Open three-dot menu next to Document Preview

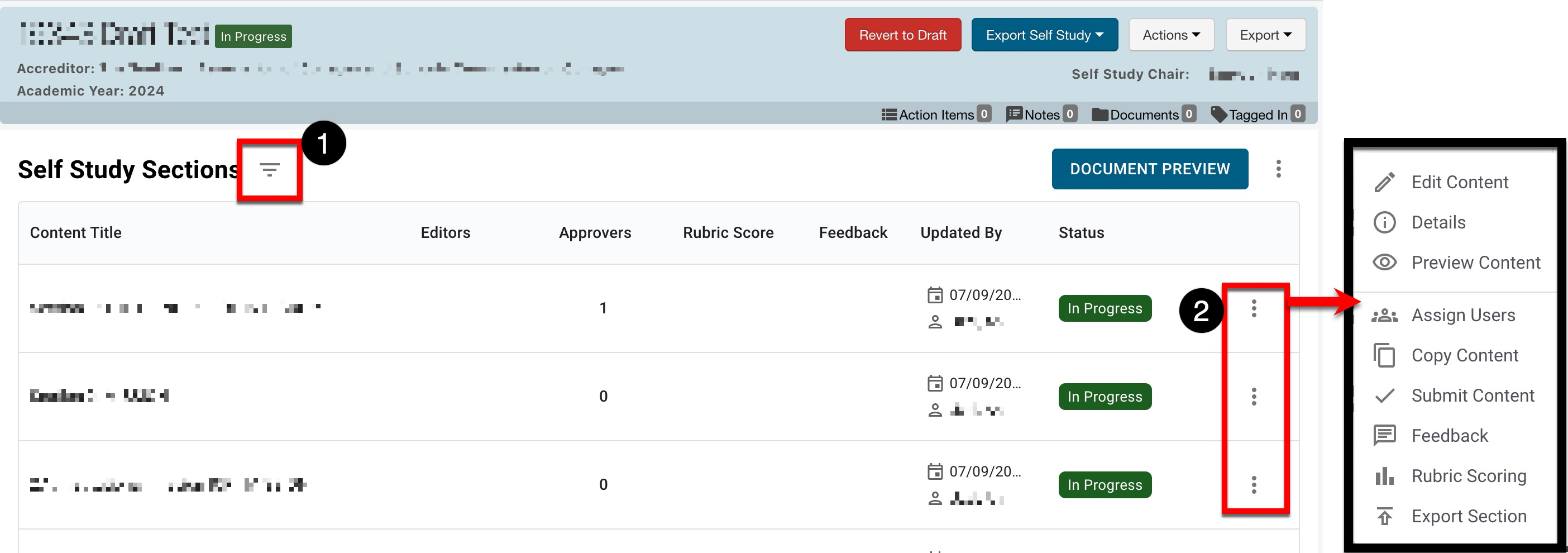(1278, 169)
